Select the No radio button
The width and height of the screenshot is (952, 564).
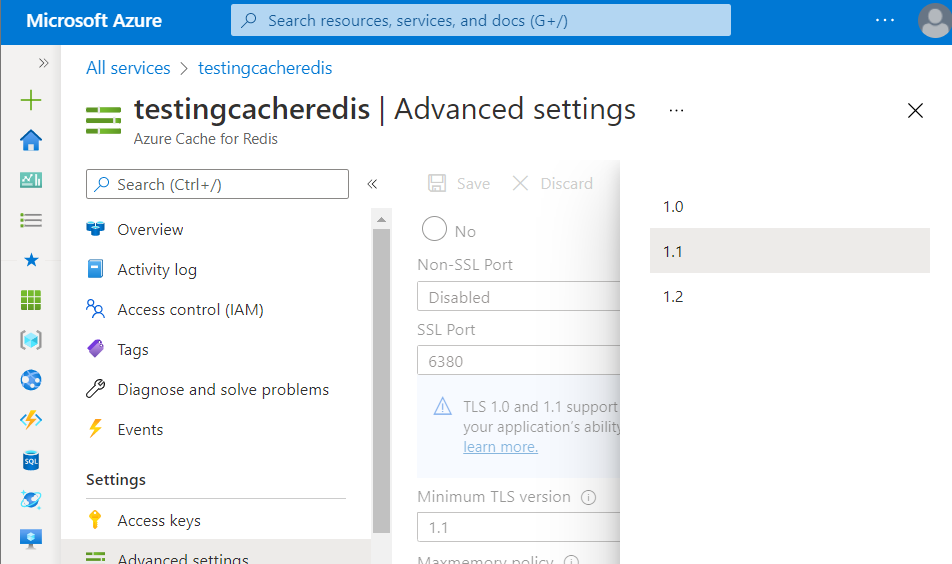pos(434,230)
